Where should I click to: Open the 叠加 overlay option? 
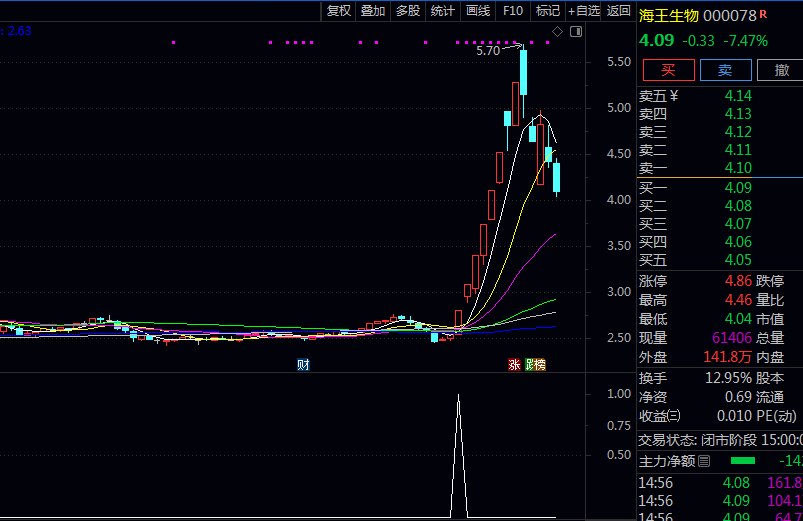tap(373, 11)
